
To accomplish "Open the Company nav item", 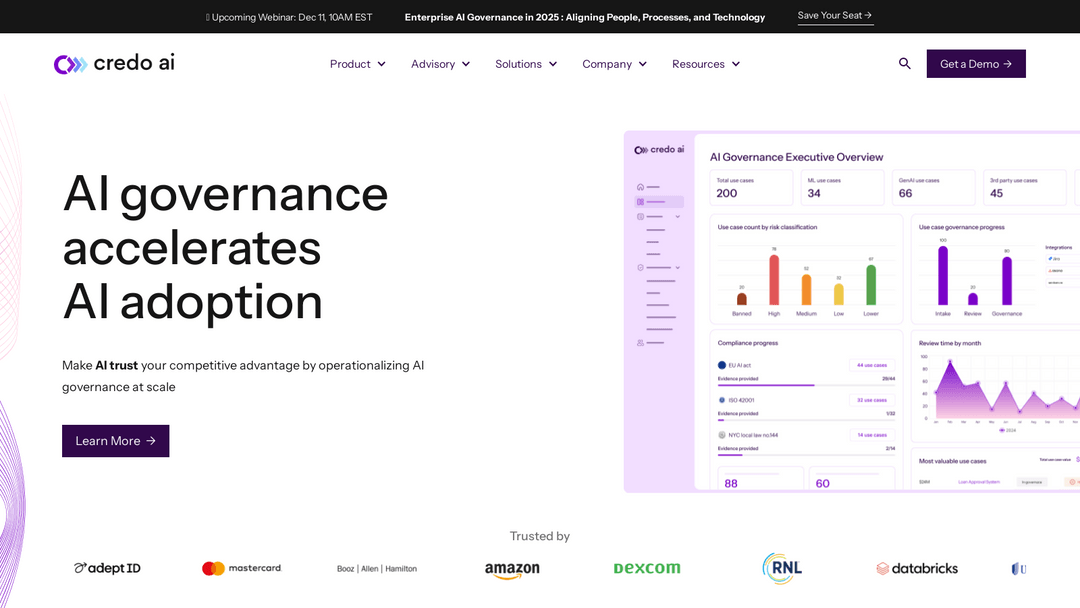I will (607, 64).
